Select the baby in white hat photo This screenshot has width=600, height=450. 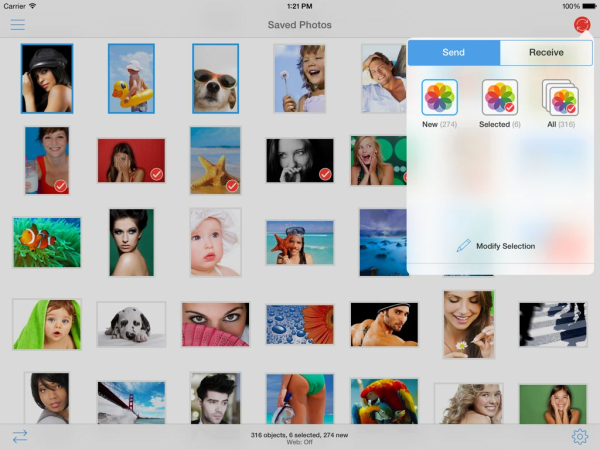click(x=215, y=242)
